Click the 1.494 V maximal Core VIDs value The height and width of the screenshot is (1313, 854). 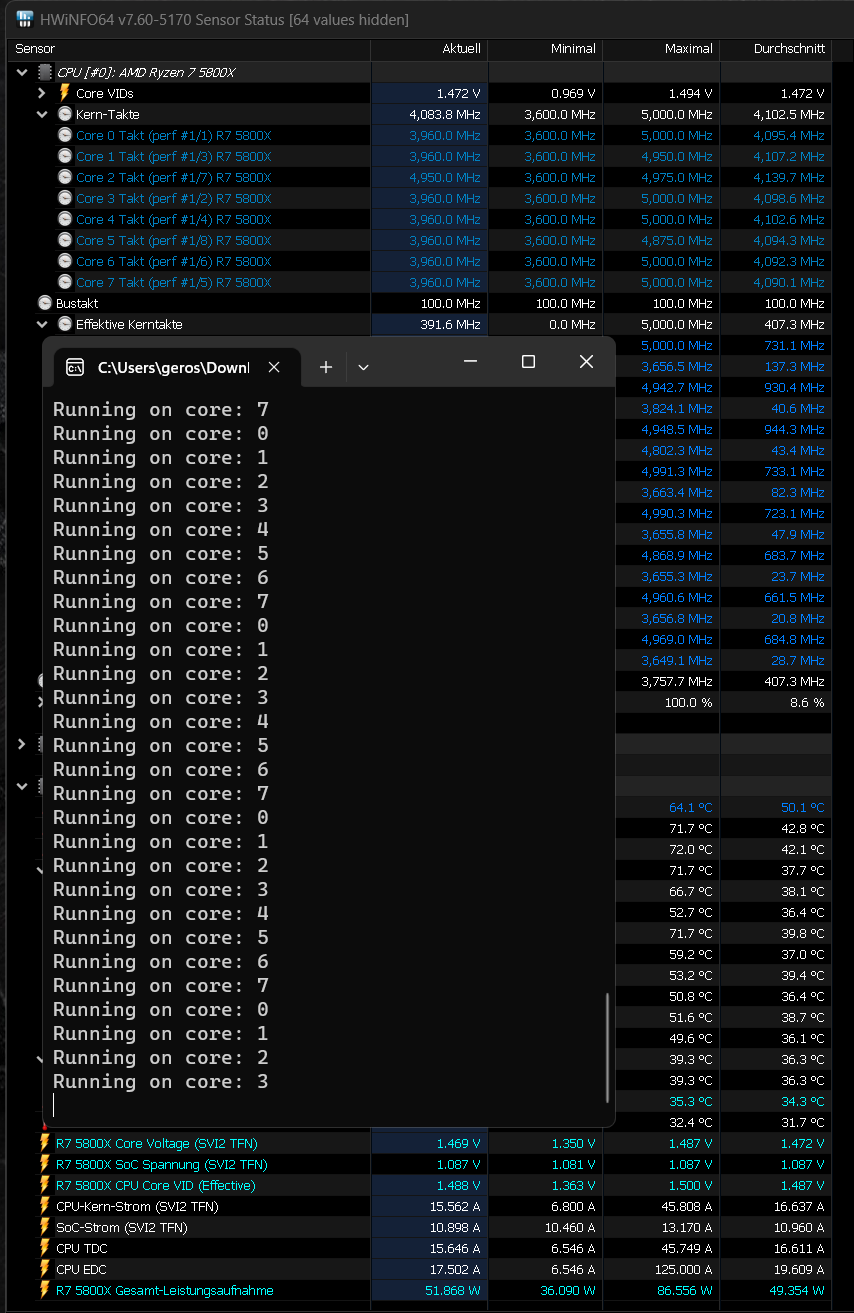pyautogui.click(x=689, y=93)
